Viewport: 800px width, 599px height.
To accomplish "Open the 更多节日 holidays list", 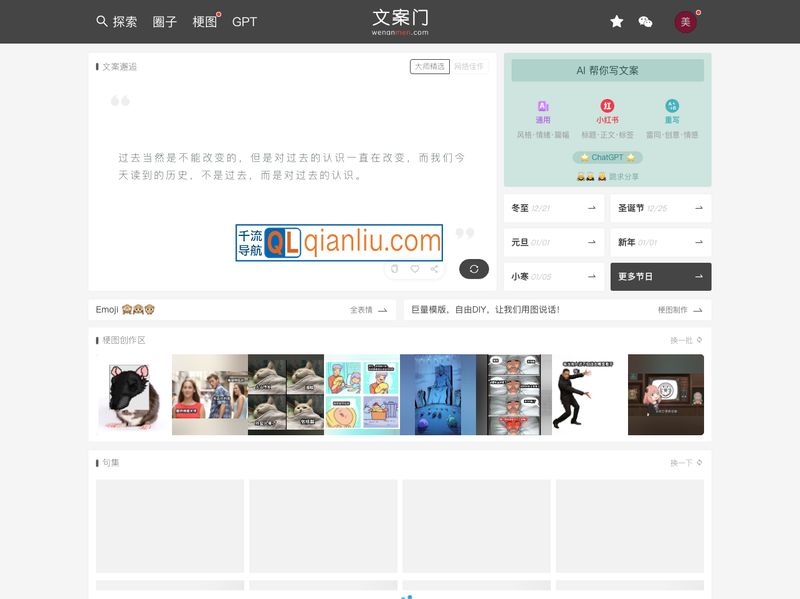I will point(660,277).
